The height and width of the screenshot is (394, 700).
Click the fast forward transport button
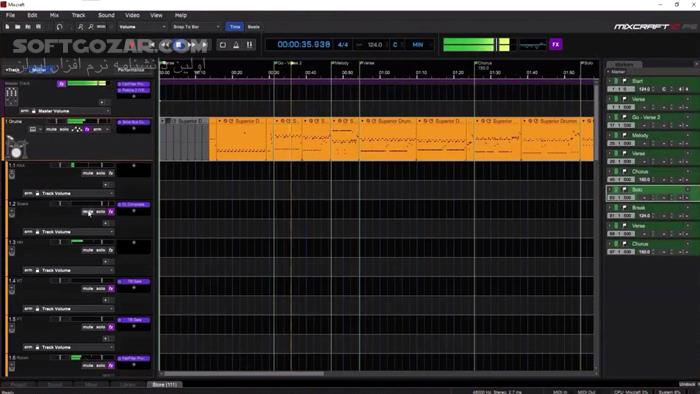pyautogui.click(x=192, y=45)
